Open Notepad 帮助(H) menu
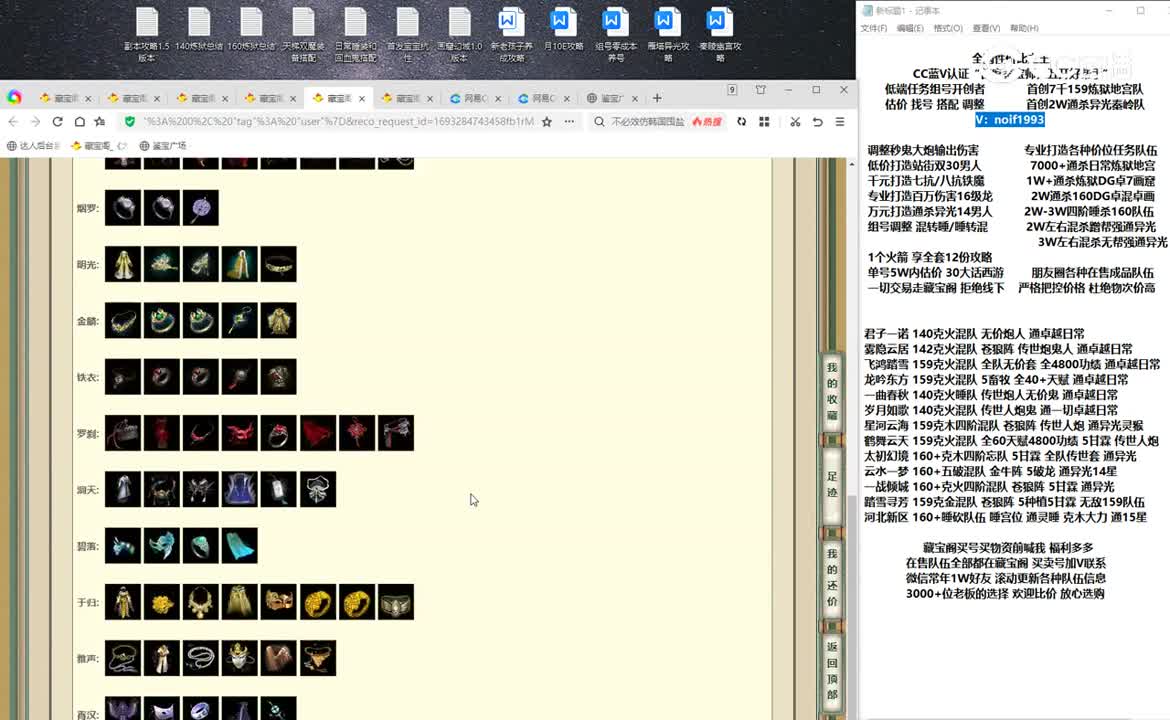Screen dimensions: 1170x720 (x=1024, y=28)
